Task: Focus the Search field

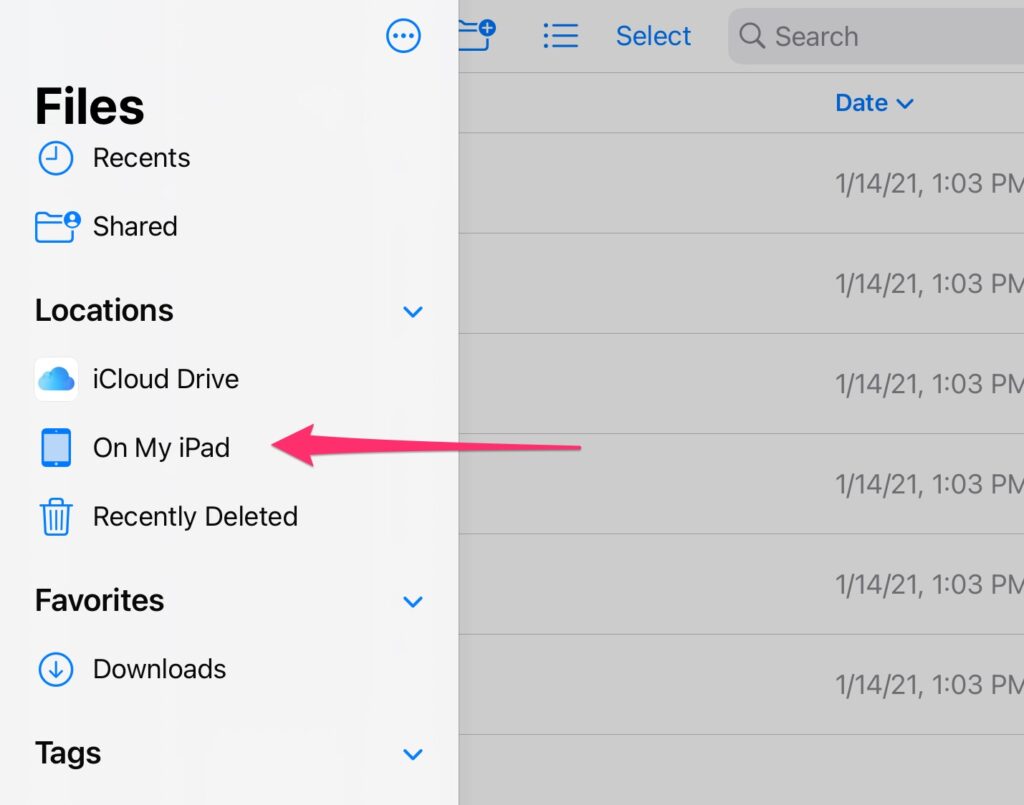Action: coord(876,36)
